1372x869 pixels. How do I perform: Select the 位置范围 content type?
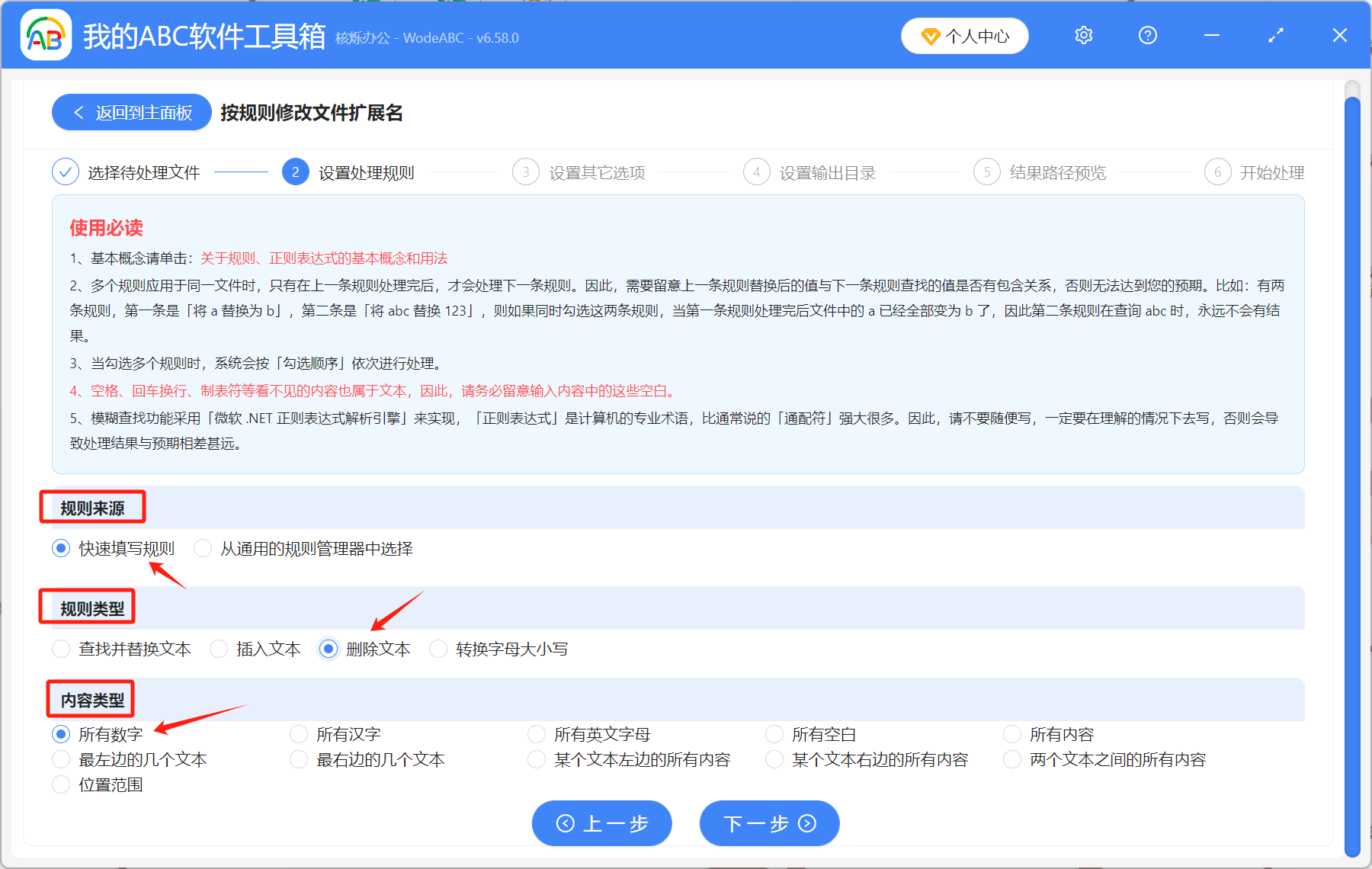pyautogui.click(x=60, y=784)
